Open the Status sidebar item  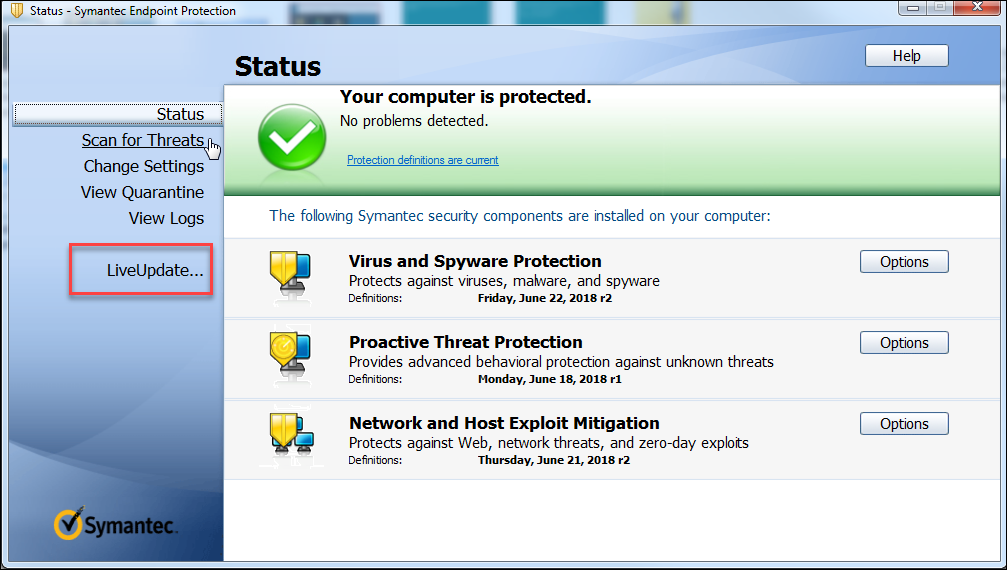tap(180, 115)
